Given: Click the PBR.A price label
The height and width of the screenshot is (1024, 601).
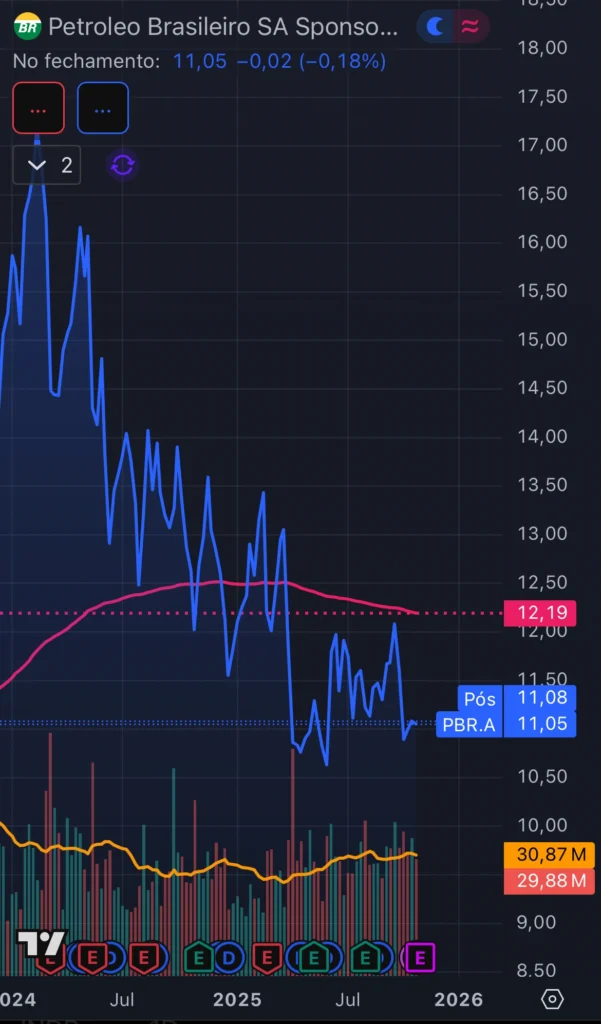Looking at the screenshot, I should pyautogui.click(x=469, y=725).
